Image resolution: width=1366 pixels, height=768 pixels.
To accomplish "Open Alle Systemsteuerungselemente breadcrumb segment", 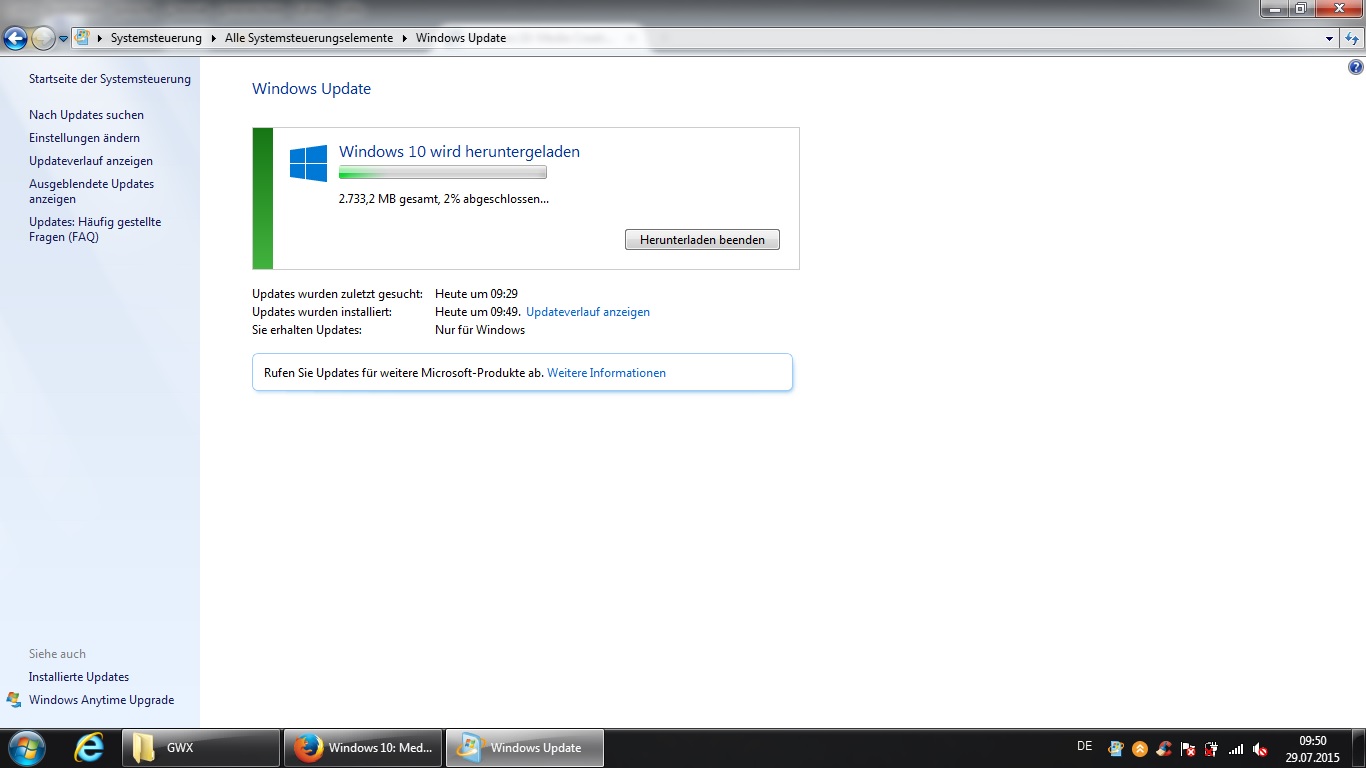I will click(x=311, y=38).
